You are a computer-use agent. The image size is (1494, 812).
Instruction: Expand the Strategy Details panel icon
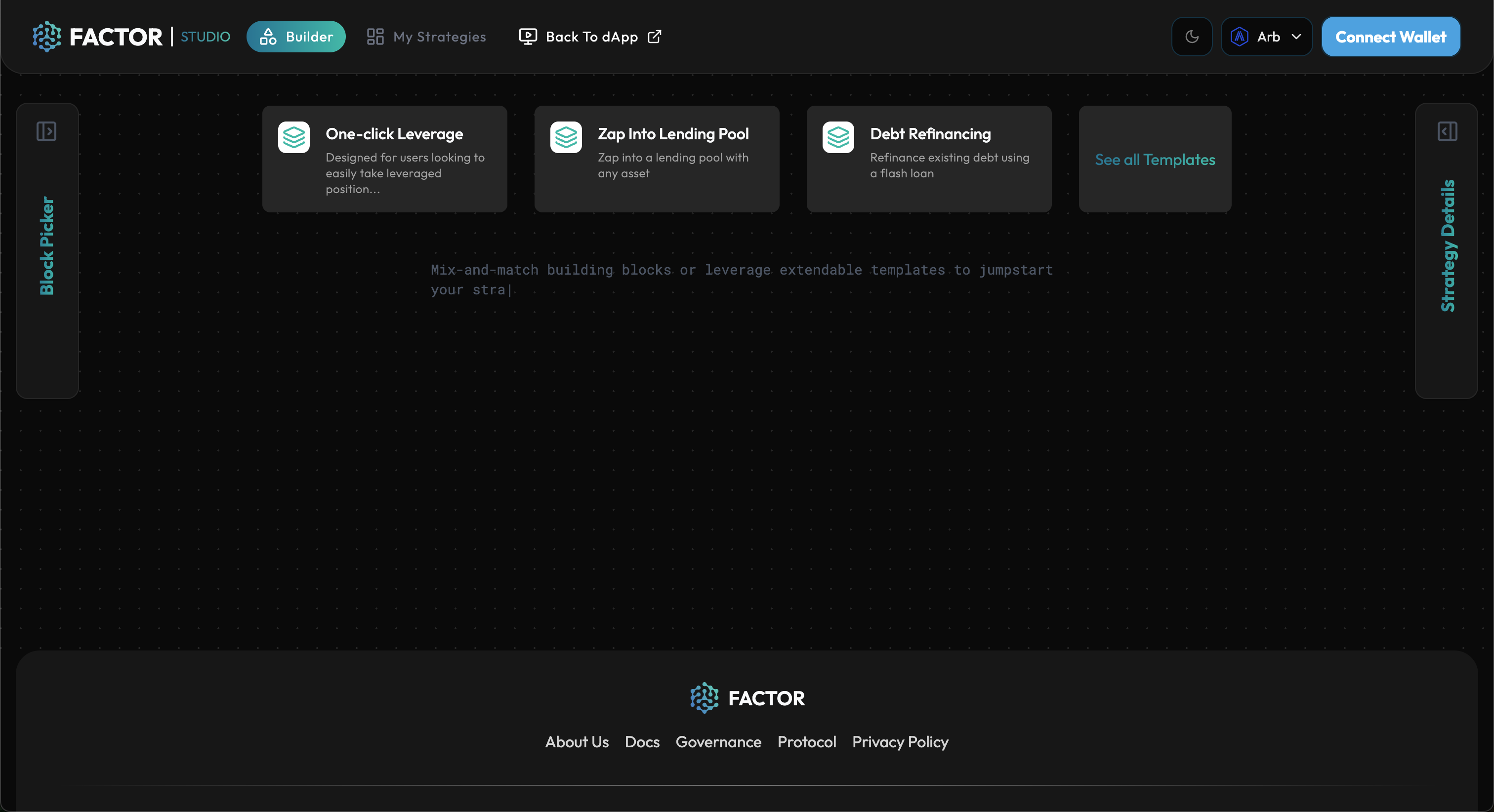1447,132
